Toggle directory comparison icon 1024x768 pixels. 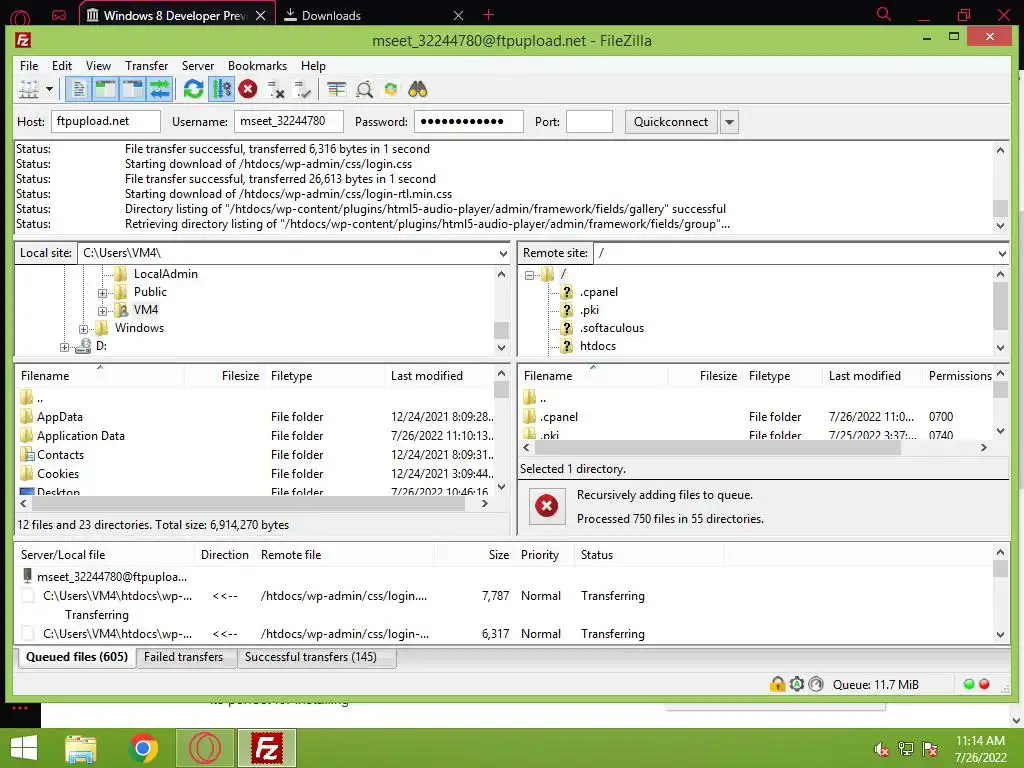coord(364,89)
